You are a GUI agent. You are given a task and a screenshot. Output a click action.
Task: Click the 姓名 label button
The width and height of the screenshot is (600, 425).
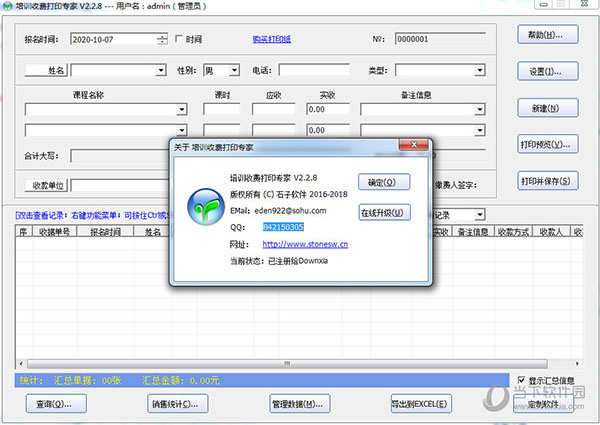tap(46, 70)
